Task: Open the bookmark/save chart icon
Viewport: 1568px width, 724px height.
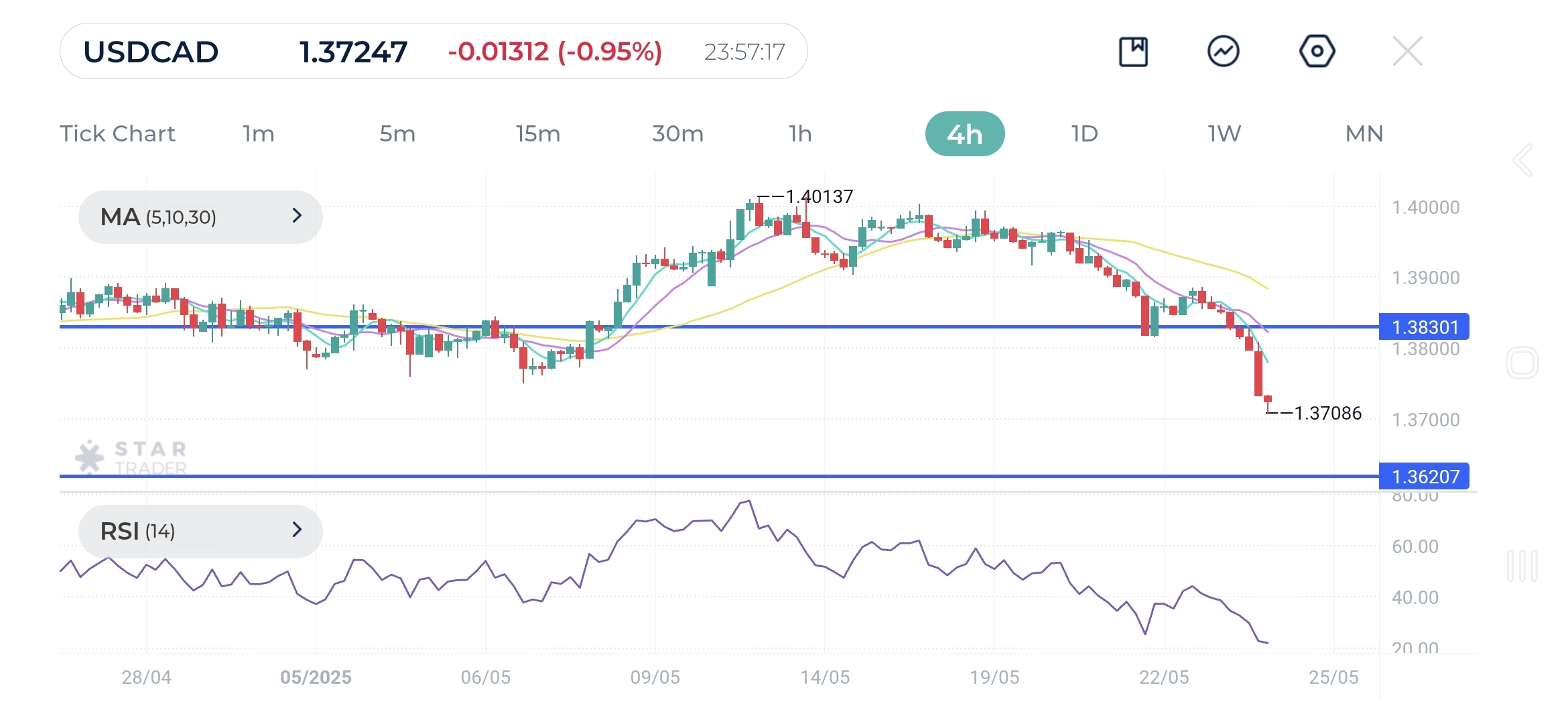Action: (1134, 50)
